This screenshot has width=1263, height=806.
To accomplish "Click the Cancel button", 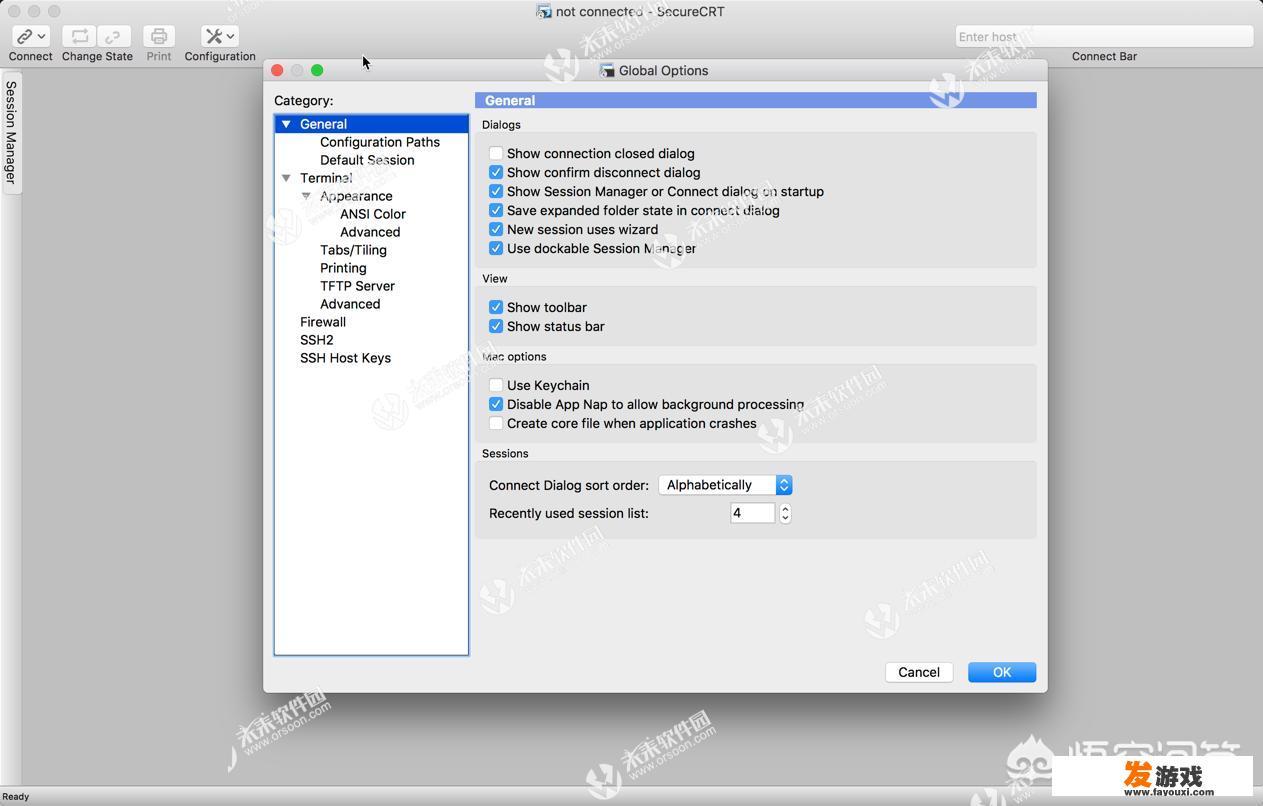I will click(x=919, y=672).
